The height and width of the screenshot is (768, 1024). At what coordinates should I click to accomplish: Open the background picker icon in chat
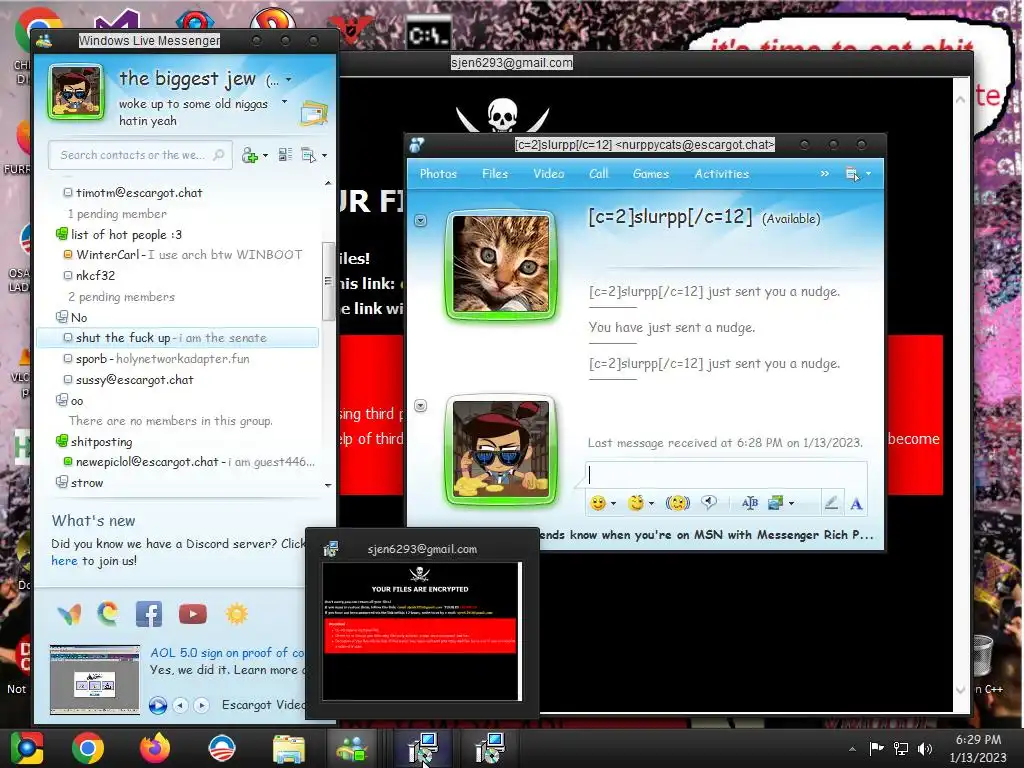[x=776, y=502]
